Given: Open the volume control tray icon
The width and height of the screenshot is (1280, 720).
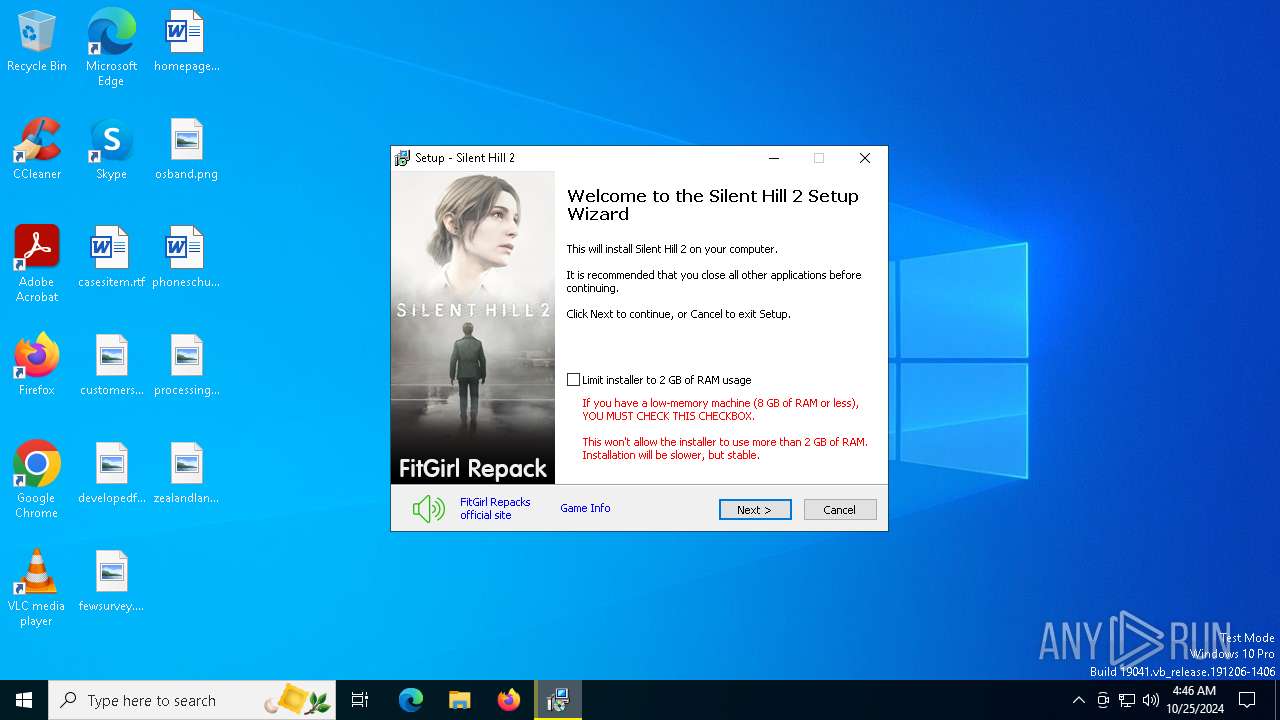Looking at the screenshot, I should point(1151,700).
